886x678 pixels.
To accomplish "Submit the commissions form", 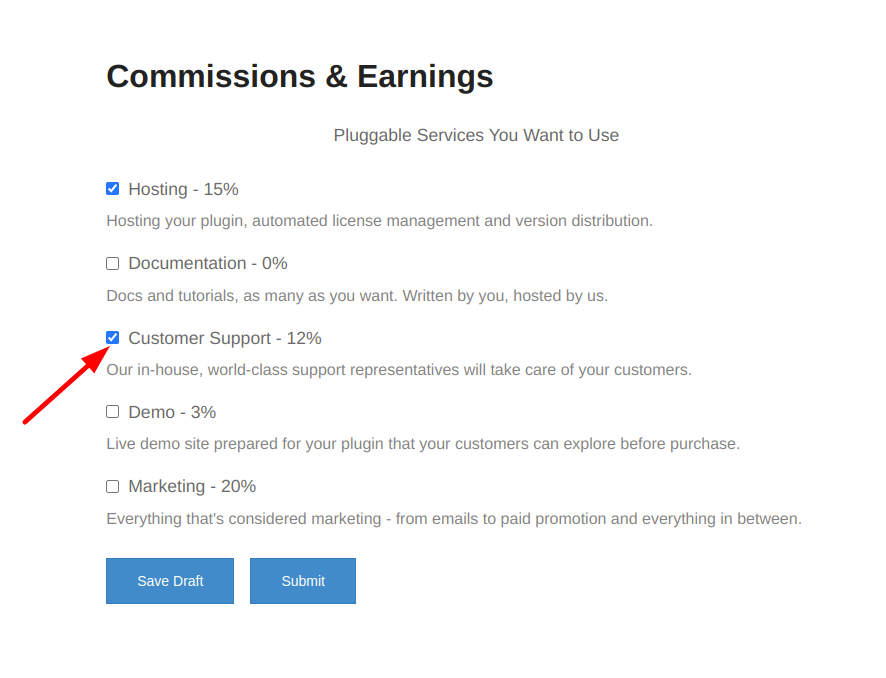I will click(303, 581).
